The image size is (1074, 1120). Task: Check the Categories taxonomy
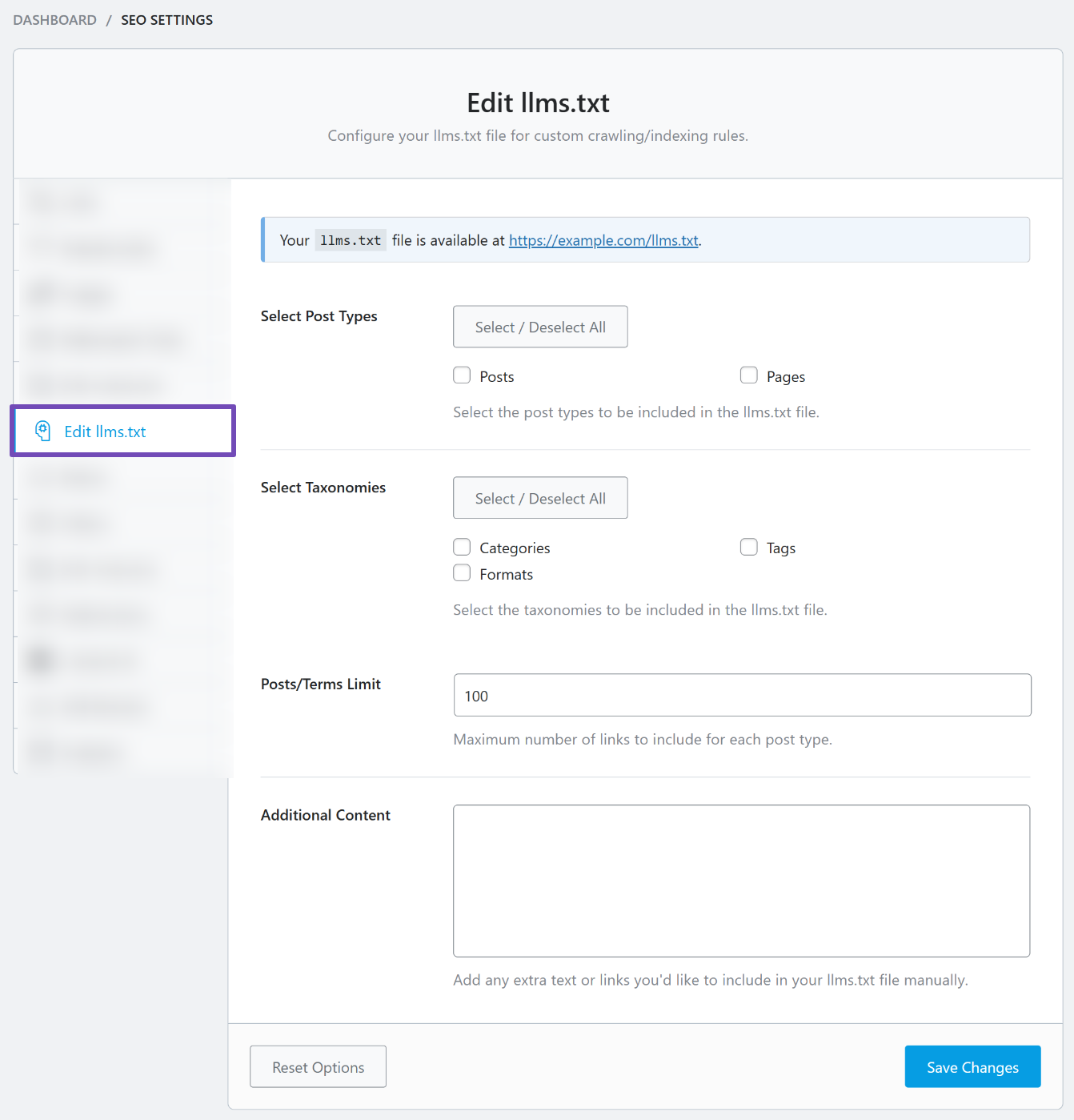462,547
